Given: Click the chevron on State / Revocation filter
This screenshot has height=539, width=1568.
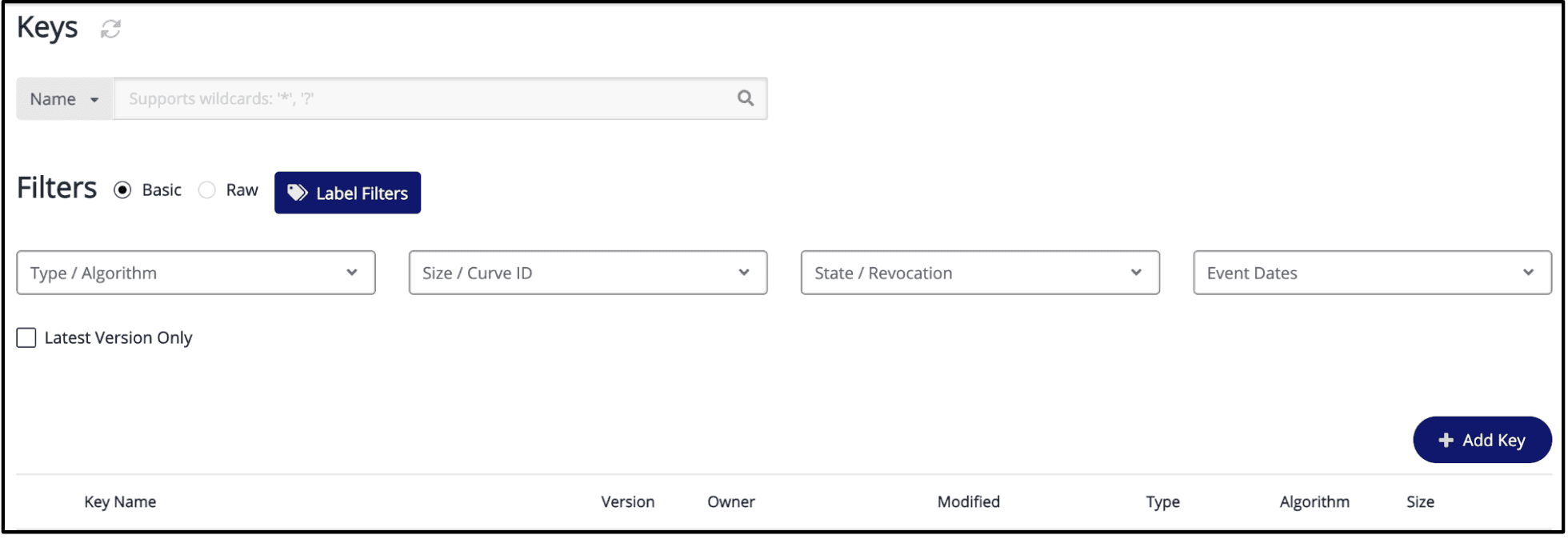Looking at the screenshot, I should click(1137, 273).
